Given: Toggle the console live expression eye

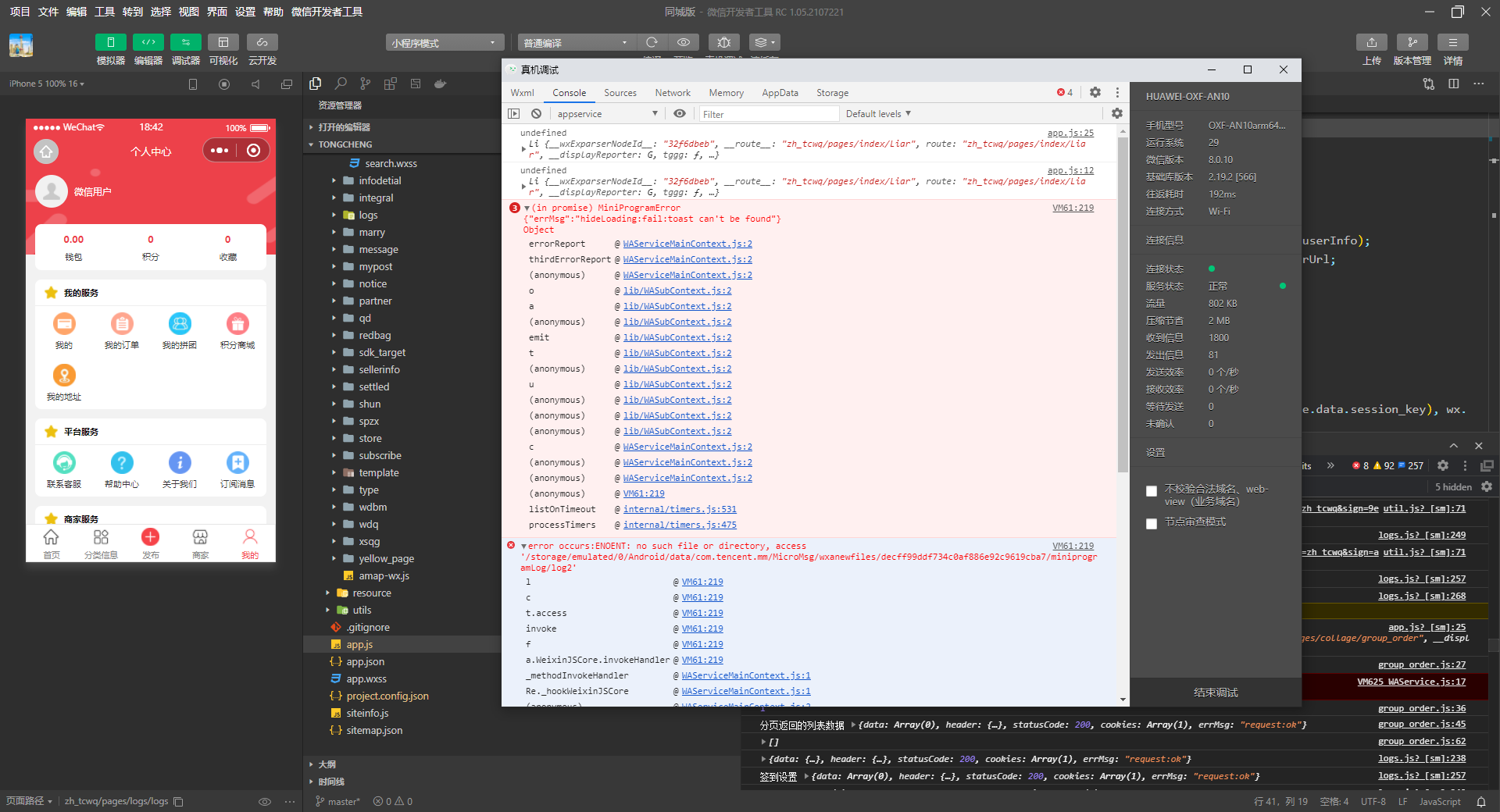Looking at the screenshot, I should click(680, 113).
